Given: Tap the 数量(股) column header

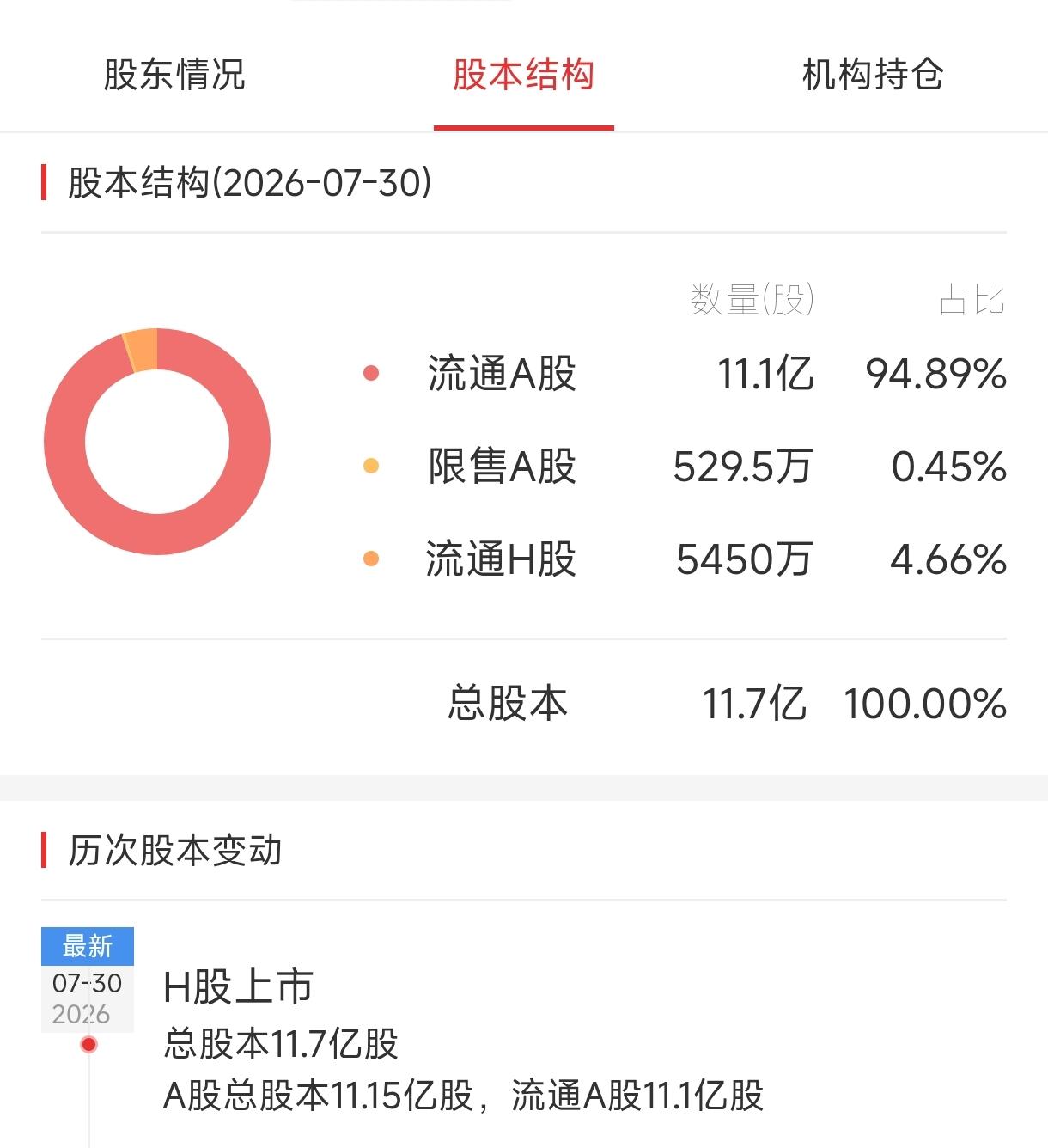Looking at the screenshot, I should (x=752, y=300).
